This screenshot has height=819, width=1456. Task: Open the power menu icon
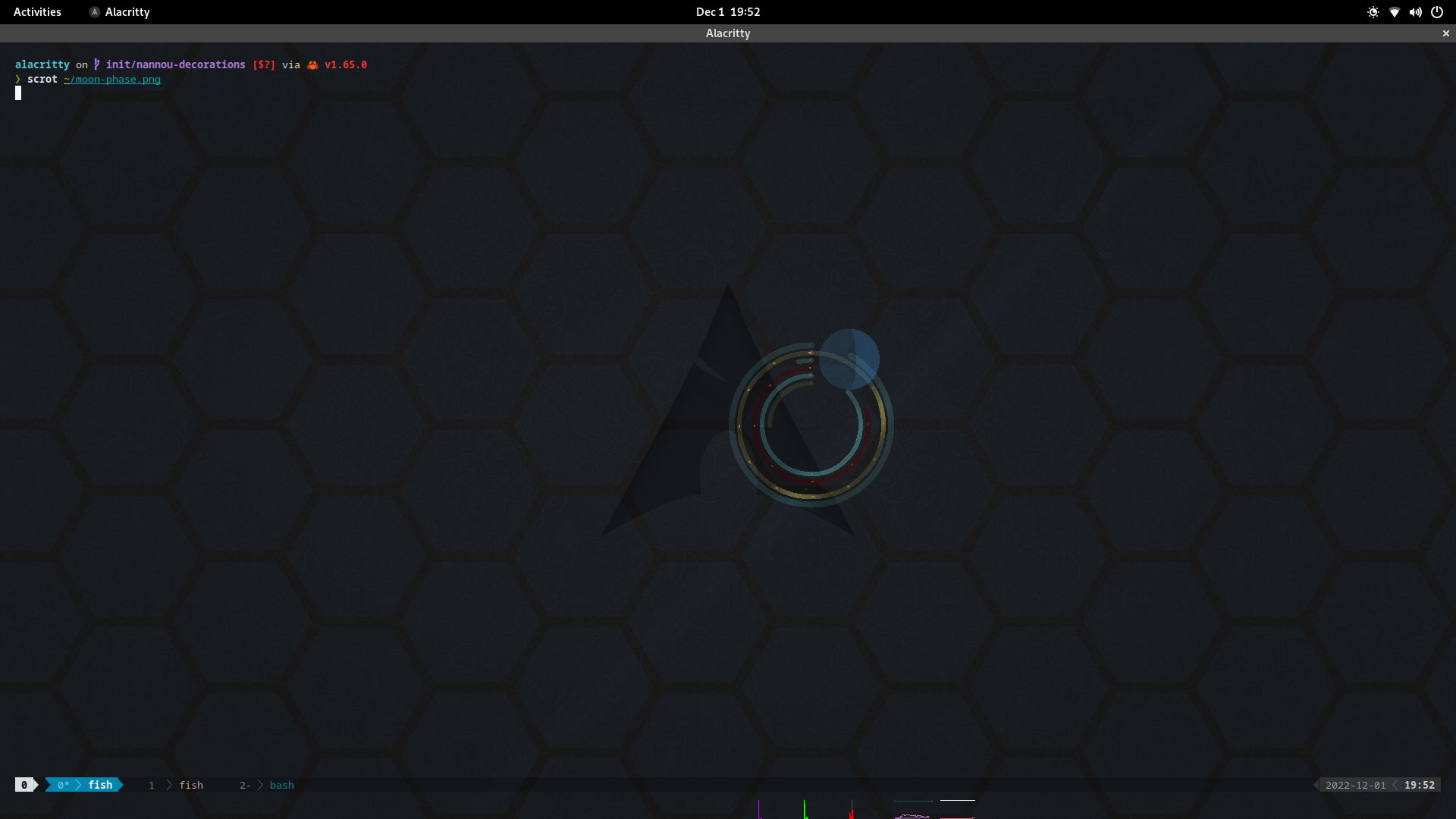(1436, 12)
